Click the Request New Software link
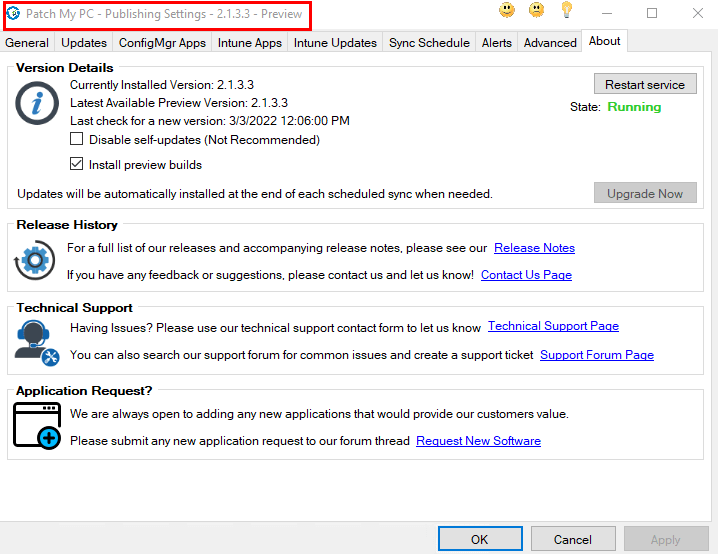Viewport: 718px width, 554px height. 478,440
